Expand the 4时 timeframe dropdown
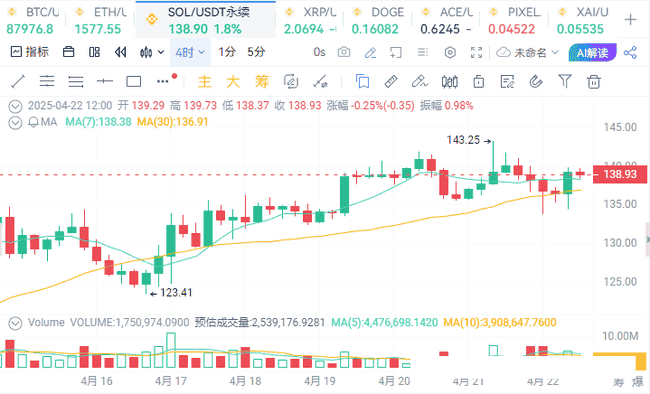Screen dimensions: 650x394 pyautogui.click(x=190, y=52)
